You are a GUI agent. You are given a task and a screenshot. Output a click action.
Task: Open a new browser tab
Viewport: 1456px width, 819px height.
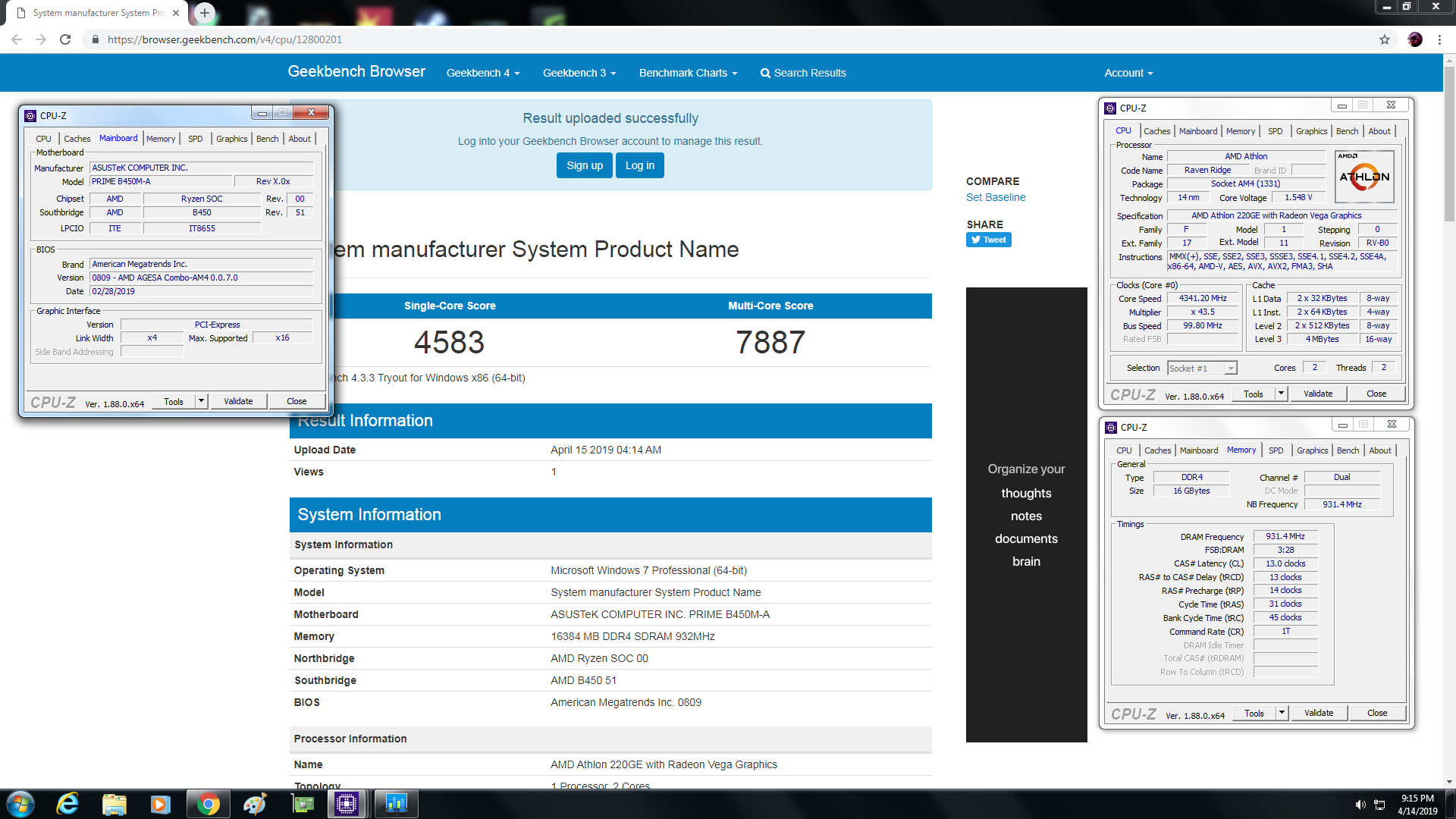click(205, 13)
